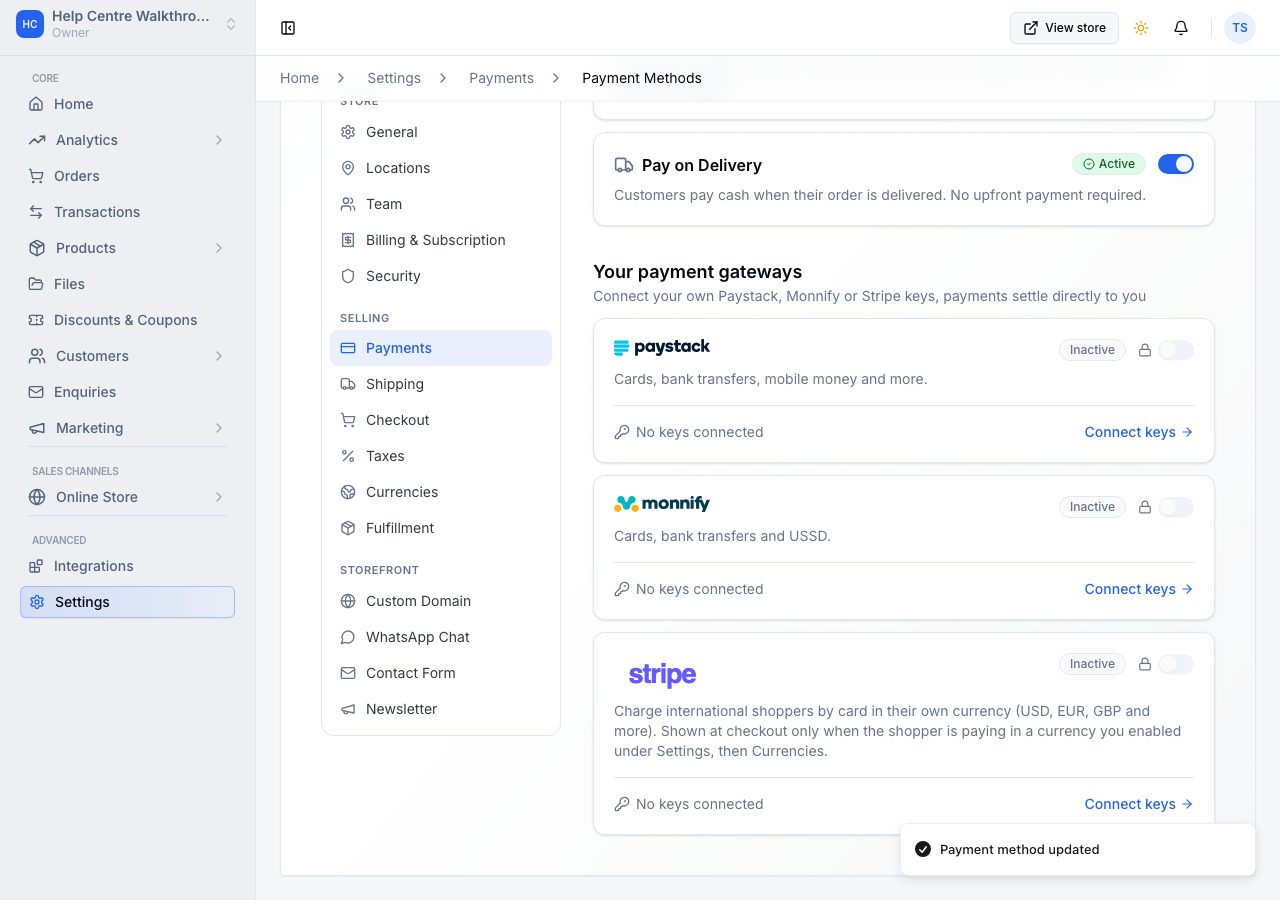The width and height of the screenshot is (1280, 900).
Task: Go to Home breadcrumb
Action: 300,78
